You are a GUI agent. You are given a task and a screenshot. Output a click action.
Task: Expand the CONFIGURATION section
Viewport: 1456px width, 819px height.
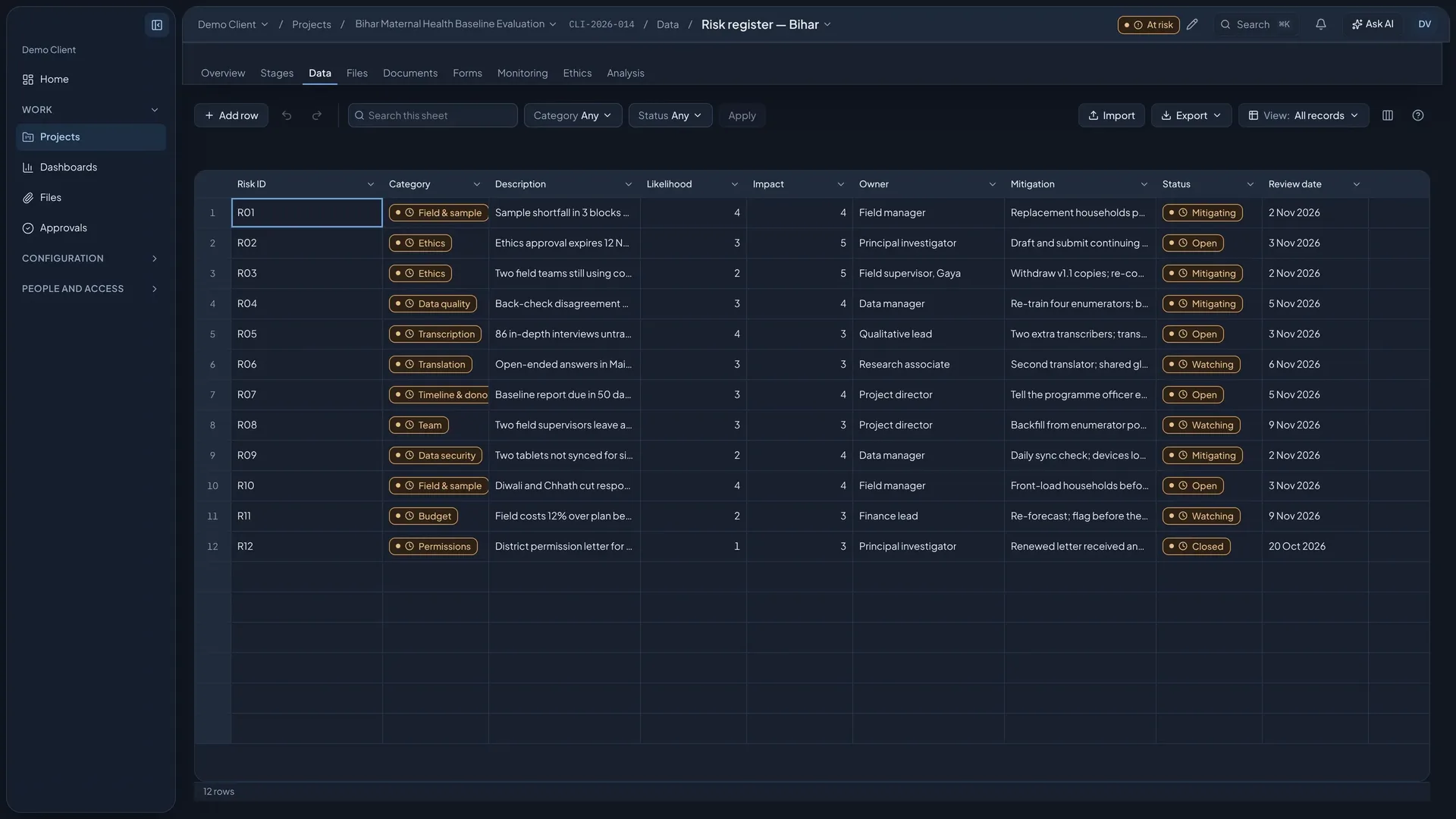pos(91,259)
